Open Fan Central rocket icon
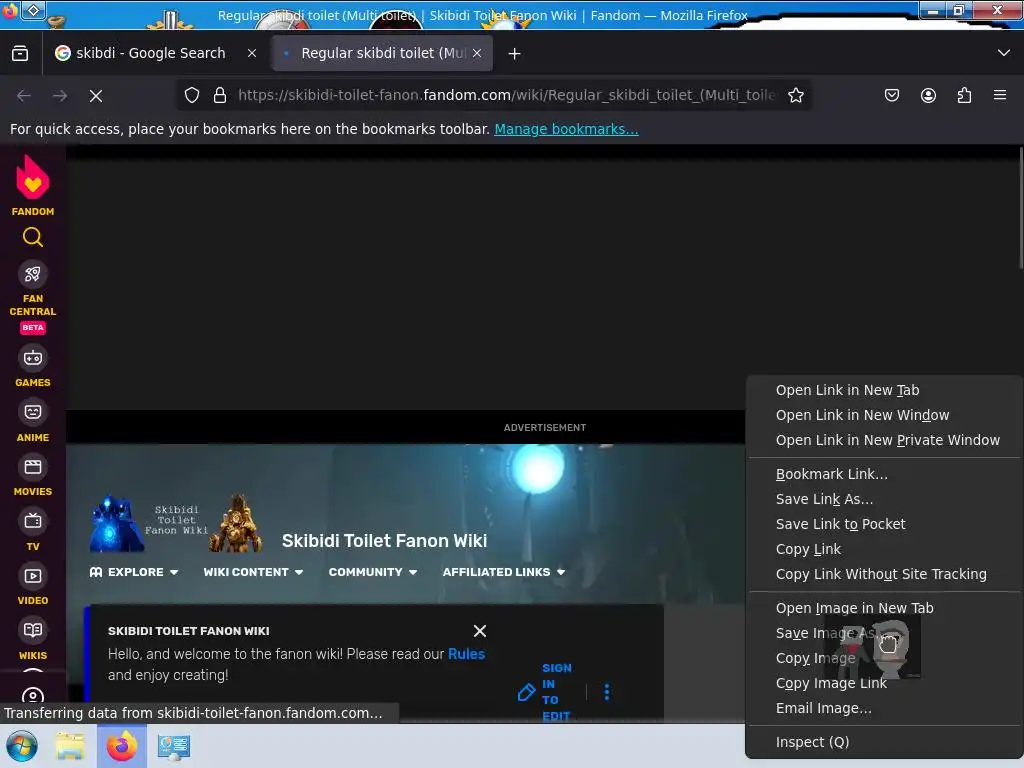Image resolution: width=1024 pixels, height=768 pixels. (x=33, y=274)
